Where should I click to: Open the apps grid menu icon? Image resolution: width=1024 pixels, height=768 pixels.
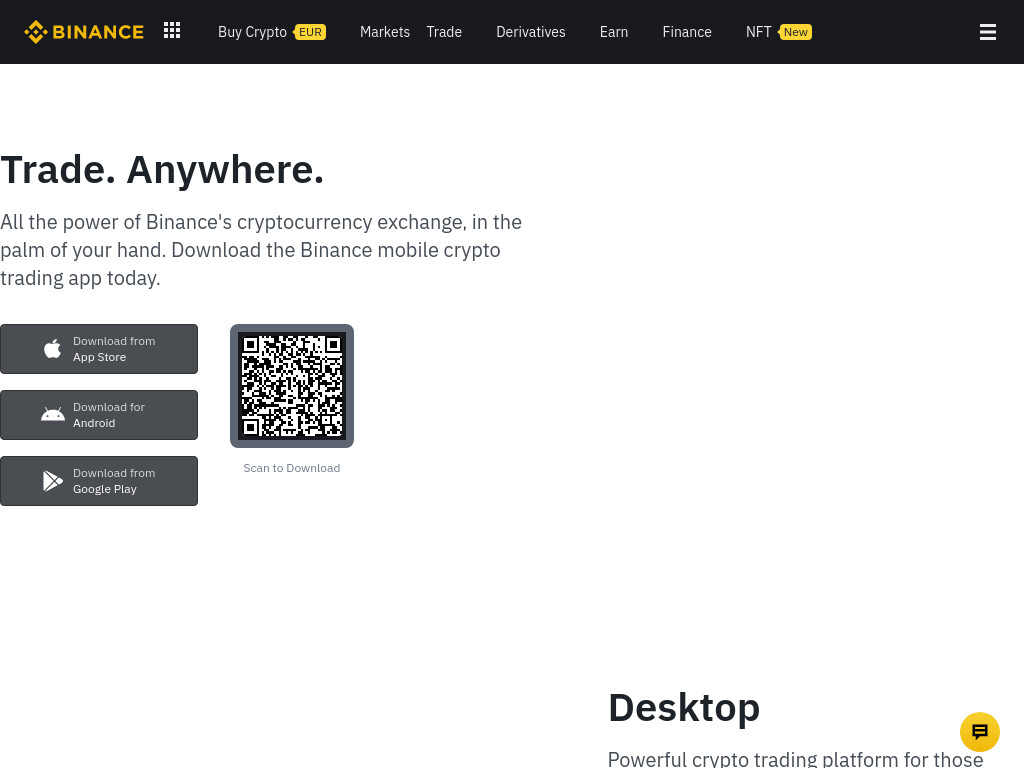pyautogui.click(x=172, y=31)
